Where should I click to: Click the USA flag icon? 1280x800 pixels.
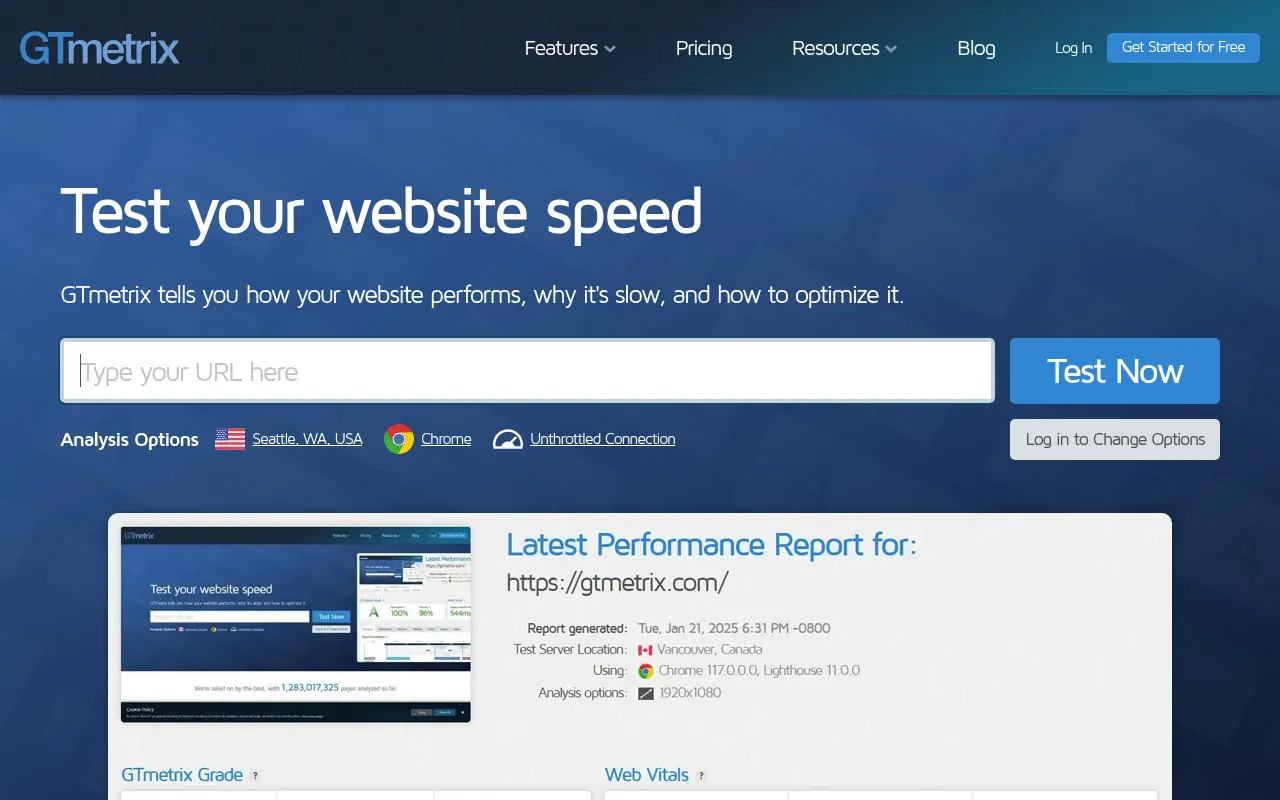pos(230,439)
